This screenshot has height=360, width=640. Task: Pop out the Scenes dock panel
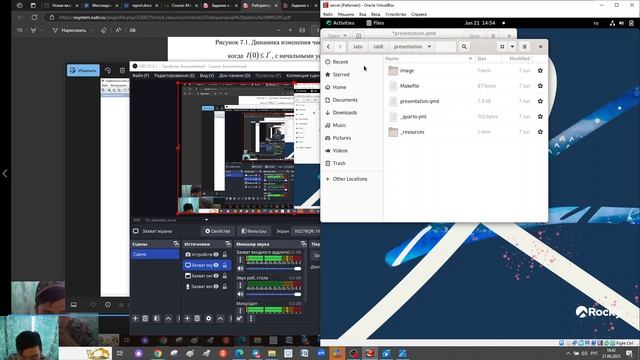176,244
